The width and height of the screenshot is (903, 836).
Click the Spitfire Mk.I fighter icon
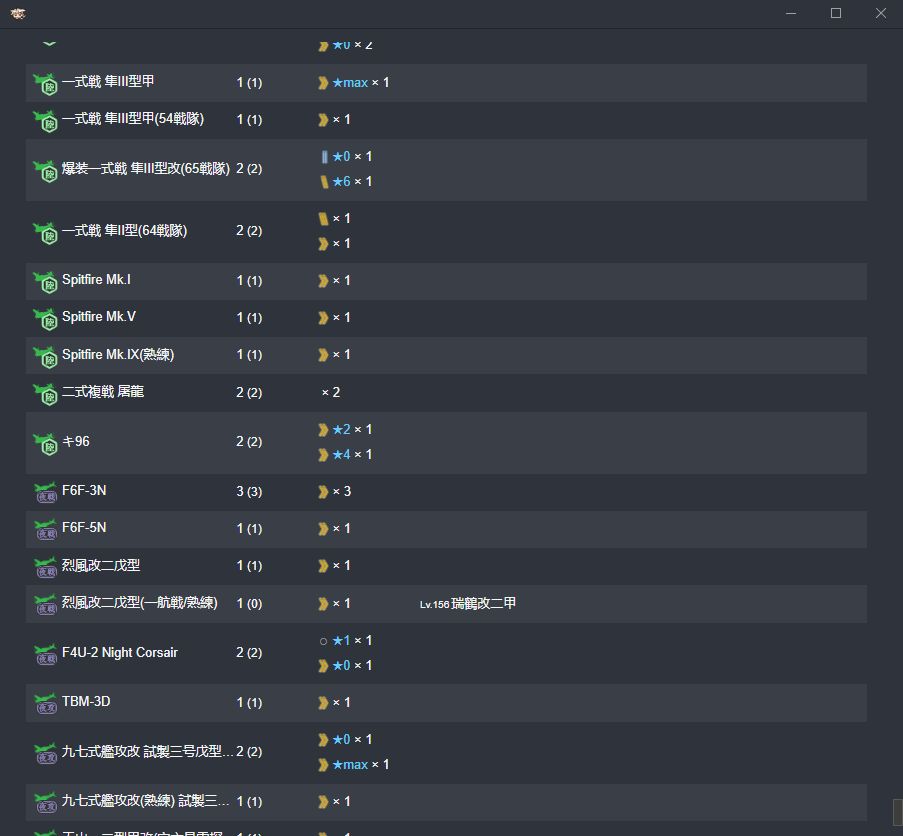(45, 281)
